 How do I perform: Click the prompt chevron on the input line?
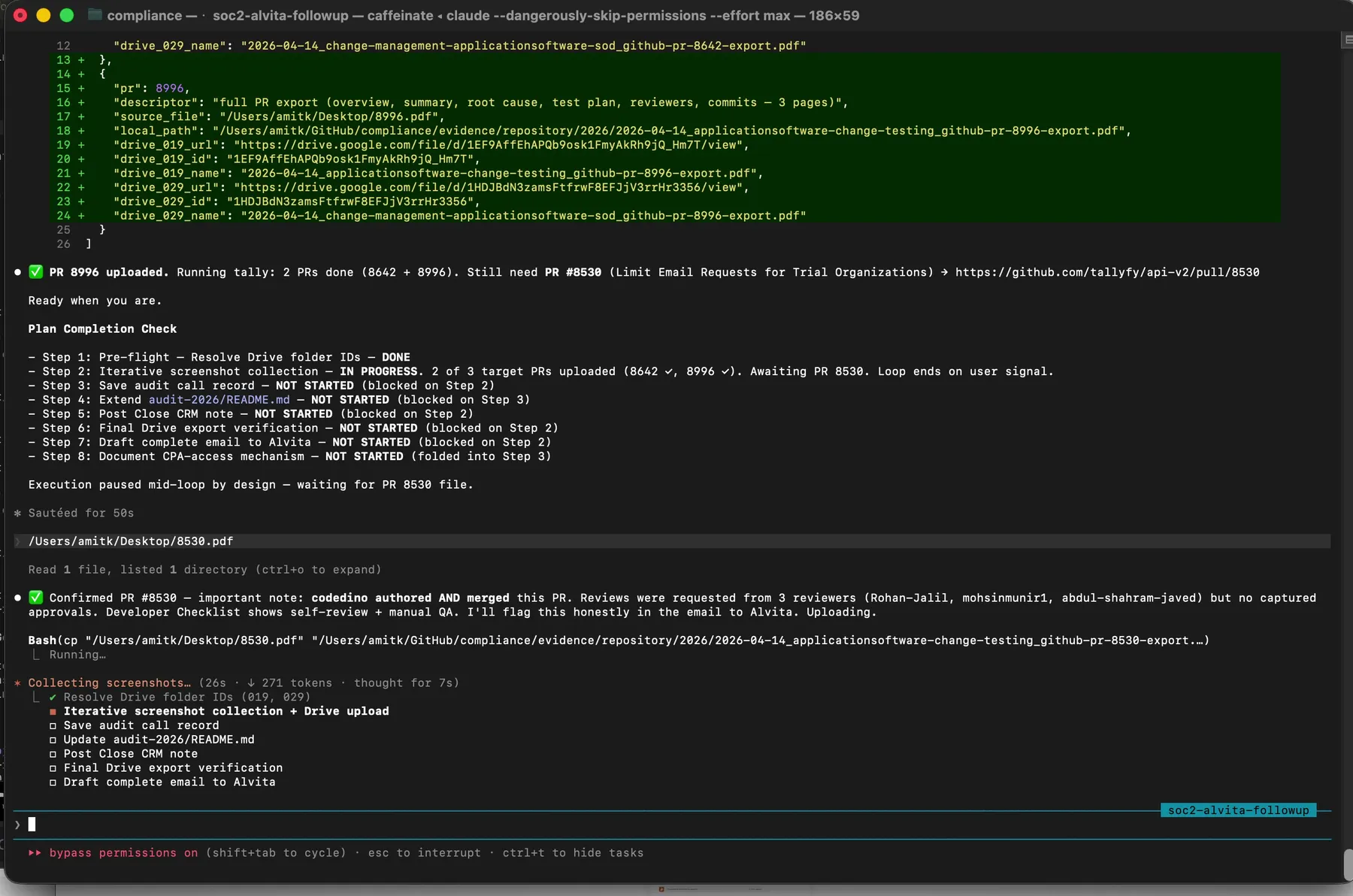(17, 825)
